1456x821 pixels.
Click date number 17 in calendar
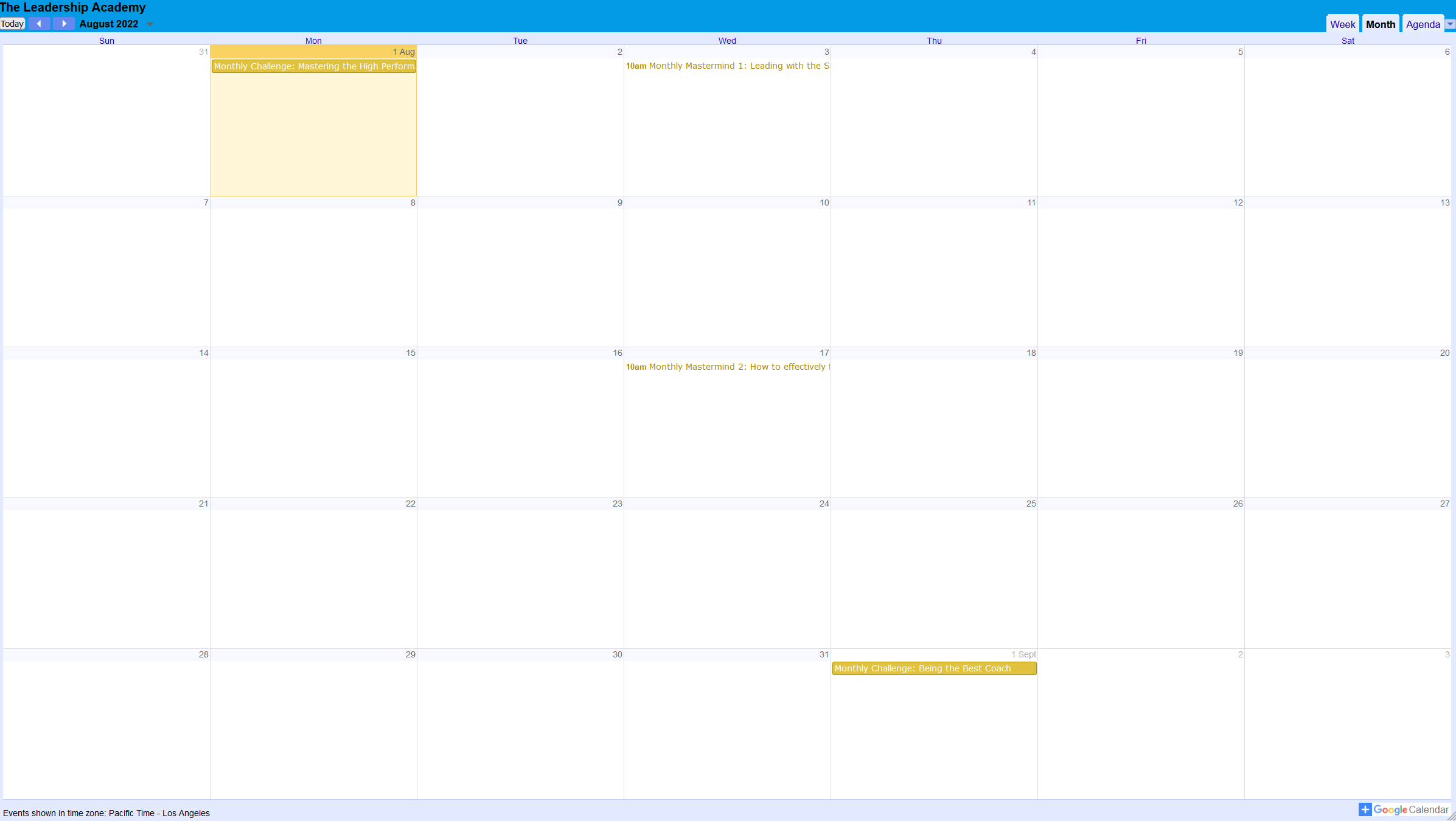point(824,353)
